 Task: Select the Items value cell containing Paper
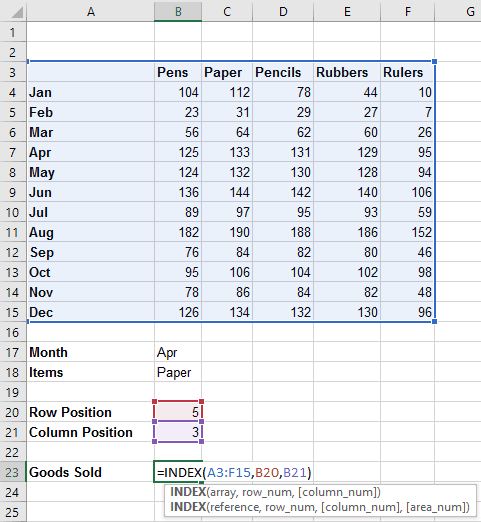point(178,372)
